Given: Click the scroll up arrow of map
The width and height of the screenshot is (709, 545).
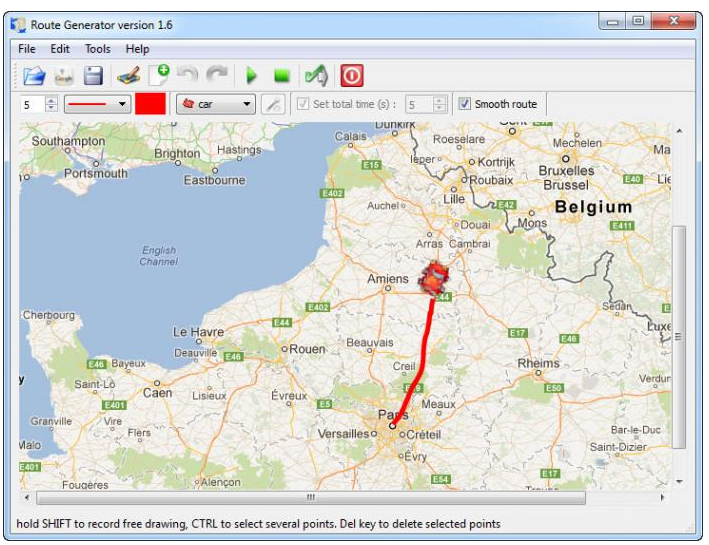Looking at the screenshot, I should coord(679,131).
